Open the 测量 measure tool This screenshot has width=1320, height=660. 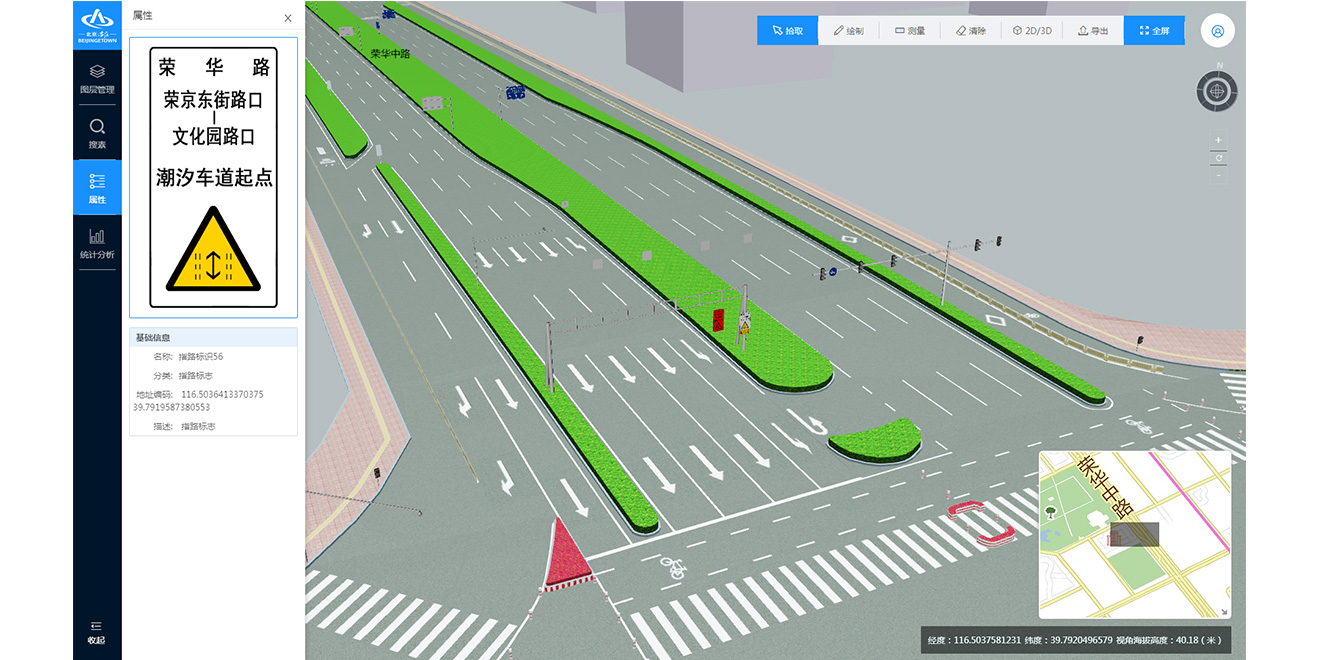coord(910,31)
